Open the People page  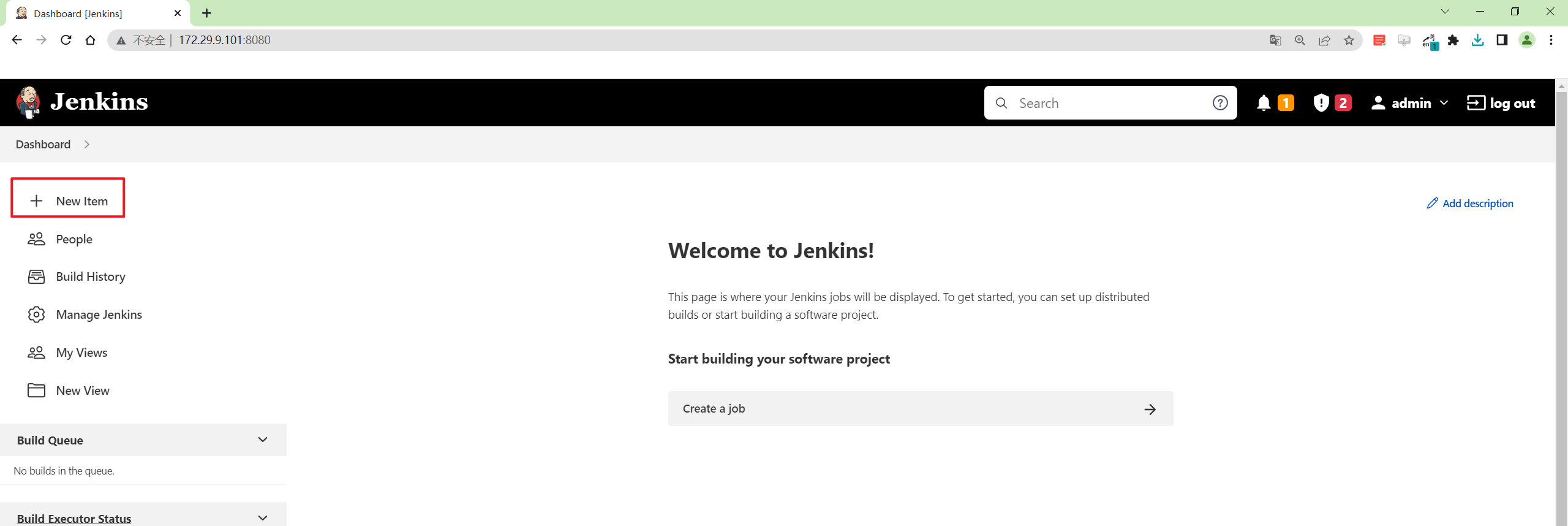74,239
